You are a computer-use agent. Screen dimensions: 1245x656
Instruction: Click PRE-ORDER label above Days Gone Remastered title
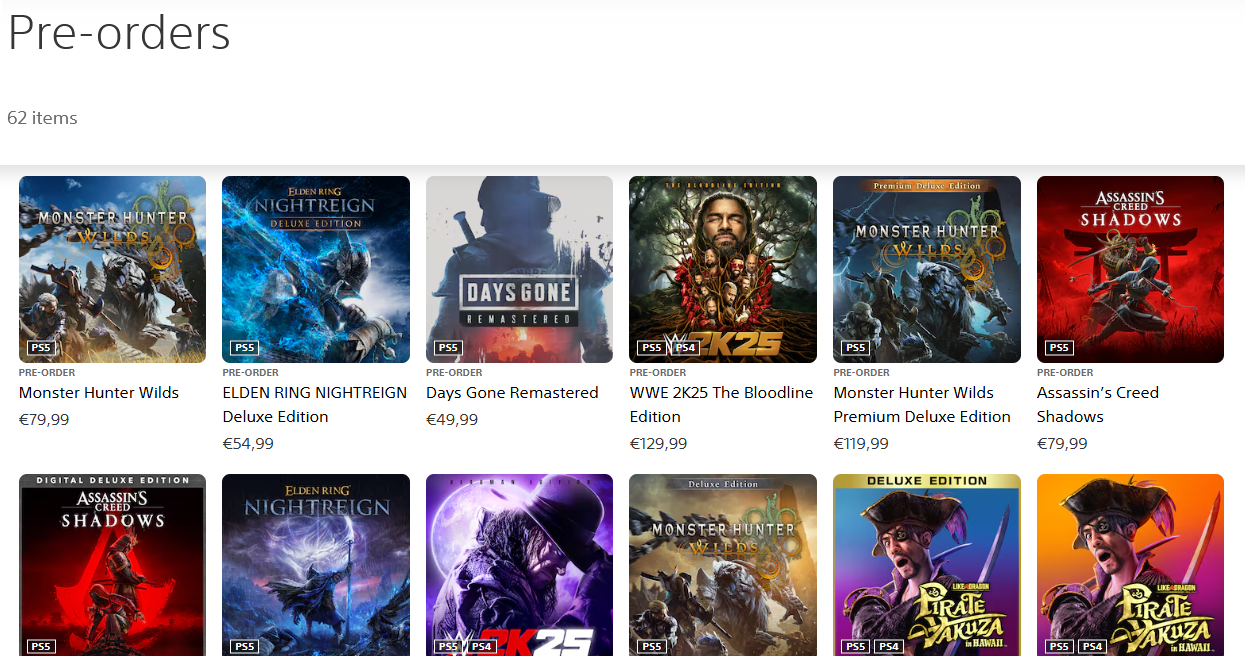coord(454,373)
